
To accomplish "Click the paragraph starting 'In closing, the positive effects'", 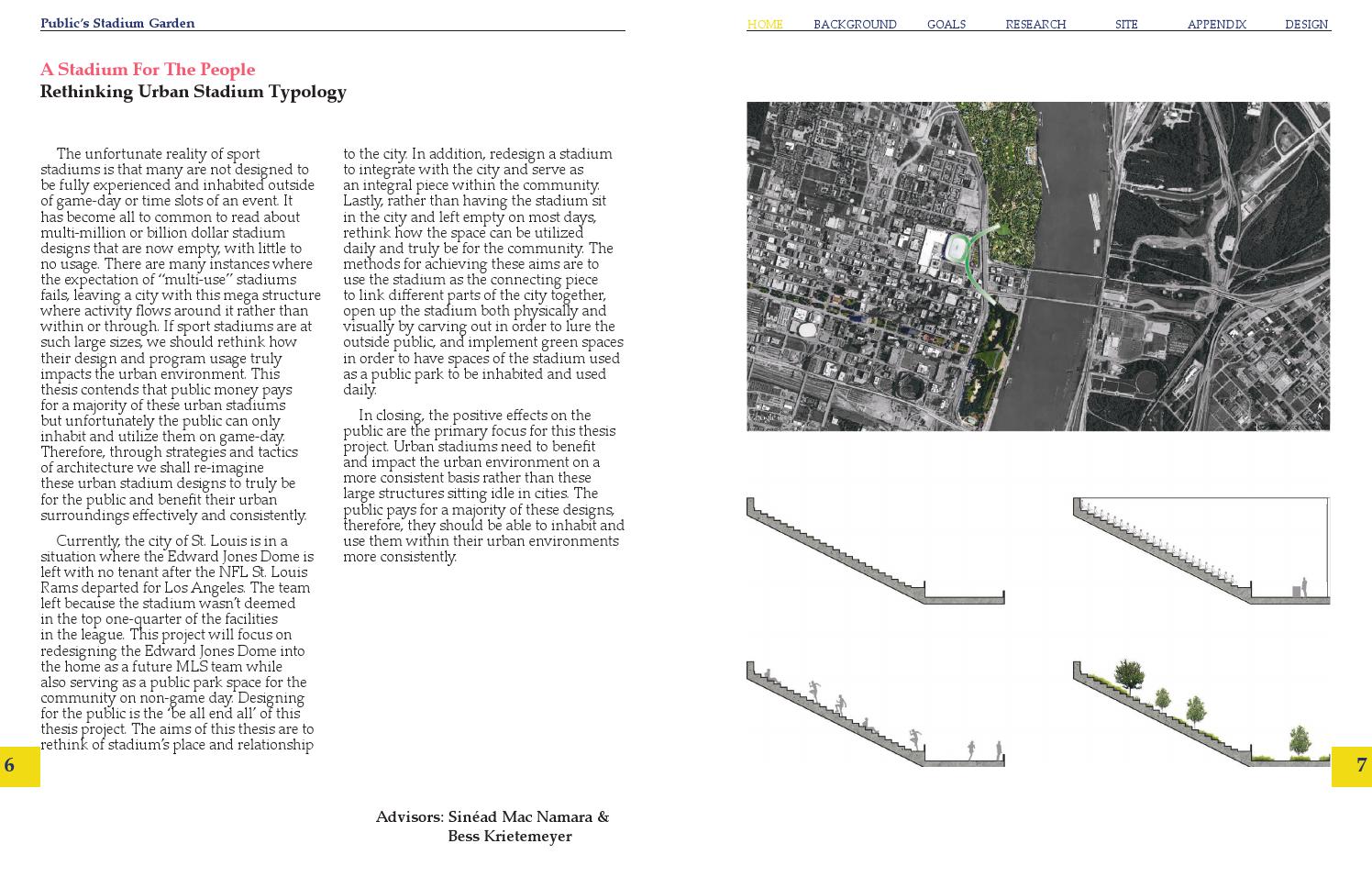I will tap(483, 486).
